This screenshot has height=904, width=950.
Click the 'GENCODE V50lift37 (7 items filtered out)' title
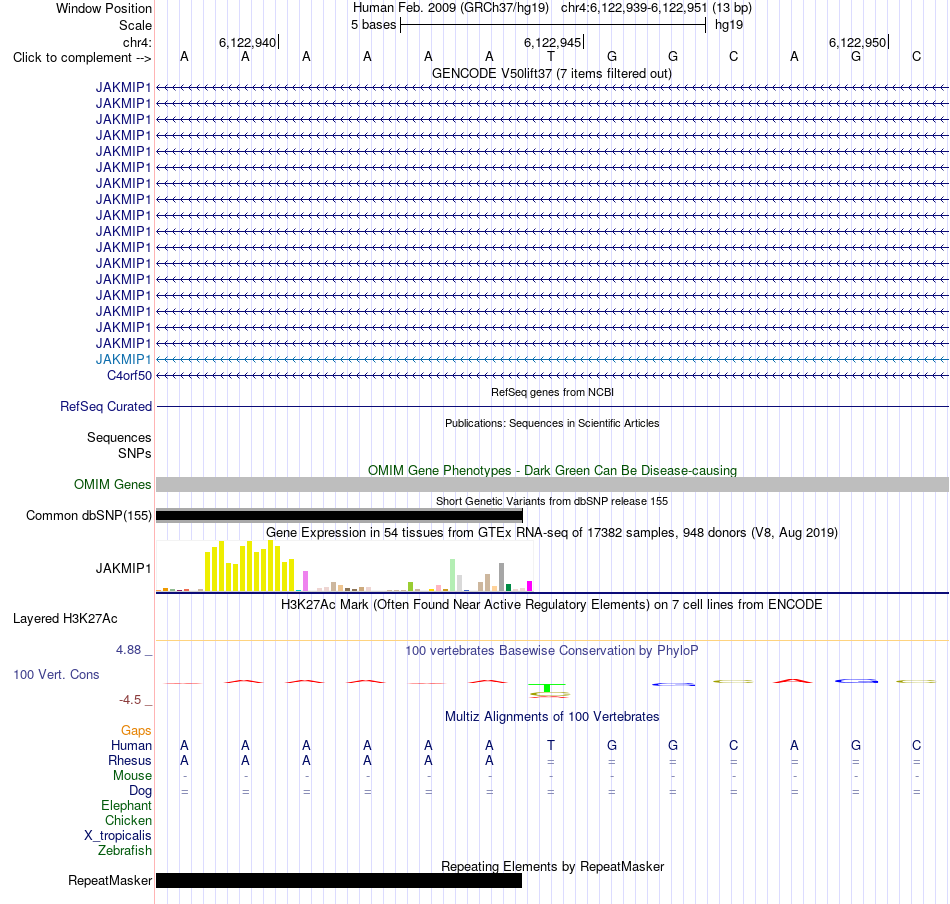click(x=552, y=73)
